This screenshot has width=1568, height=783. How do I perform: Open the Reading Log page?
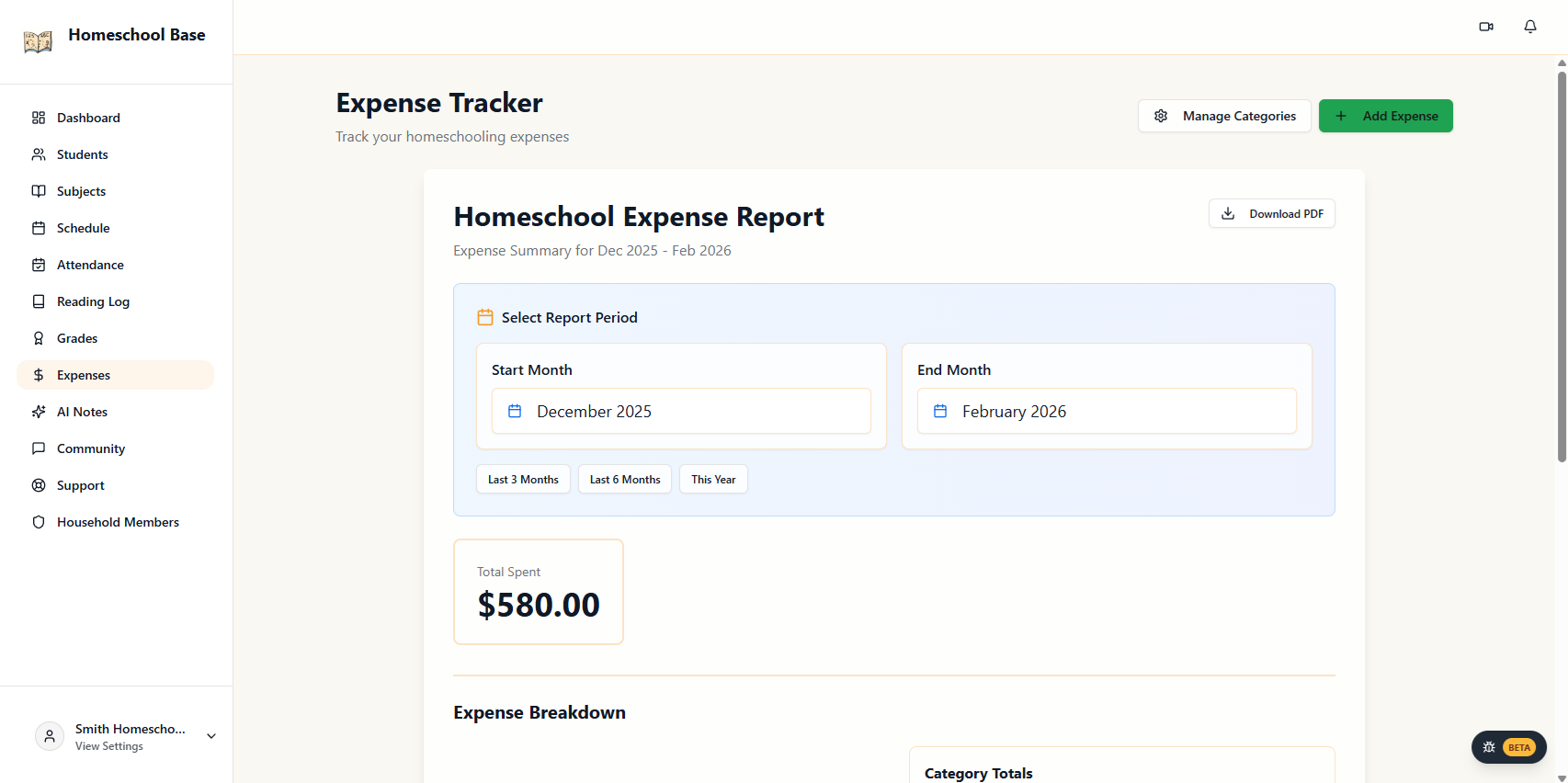[x=116, y=301]
